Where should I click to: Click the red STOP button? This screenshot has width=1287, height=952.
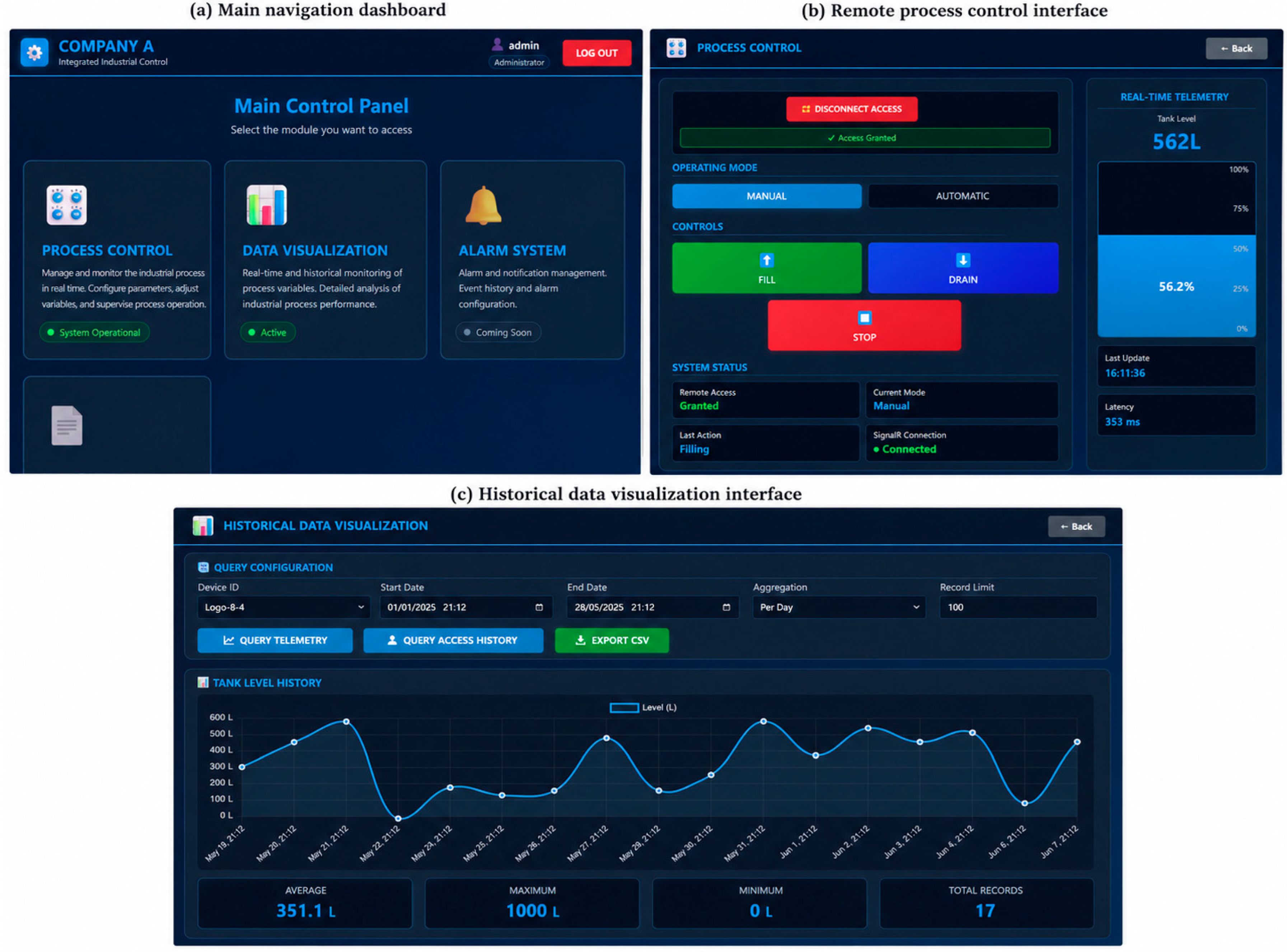tap(864, 325)
